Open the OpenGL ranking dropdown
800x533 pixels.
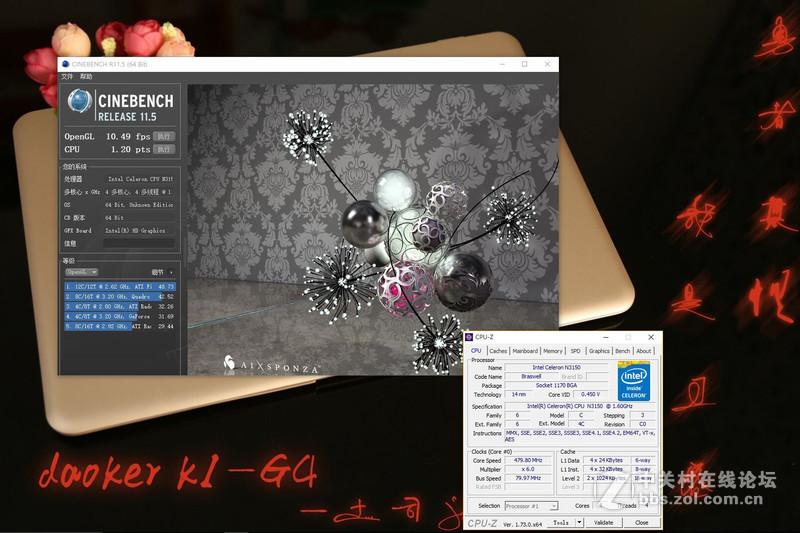81,271
